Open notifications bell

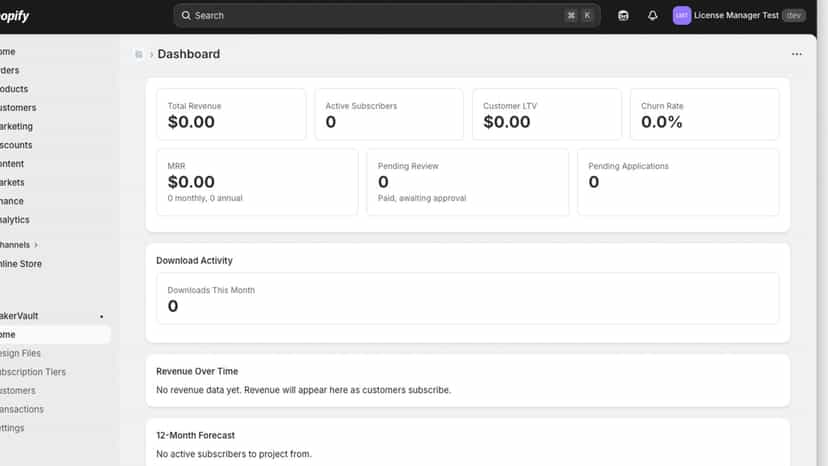pyautogui.click(x=653, y=15)
